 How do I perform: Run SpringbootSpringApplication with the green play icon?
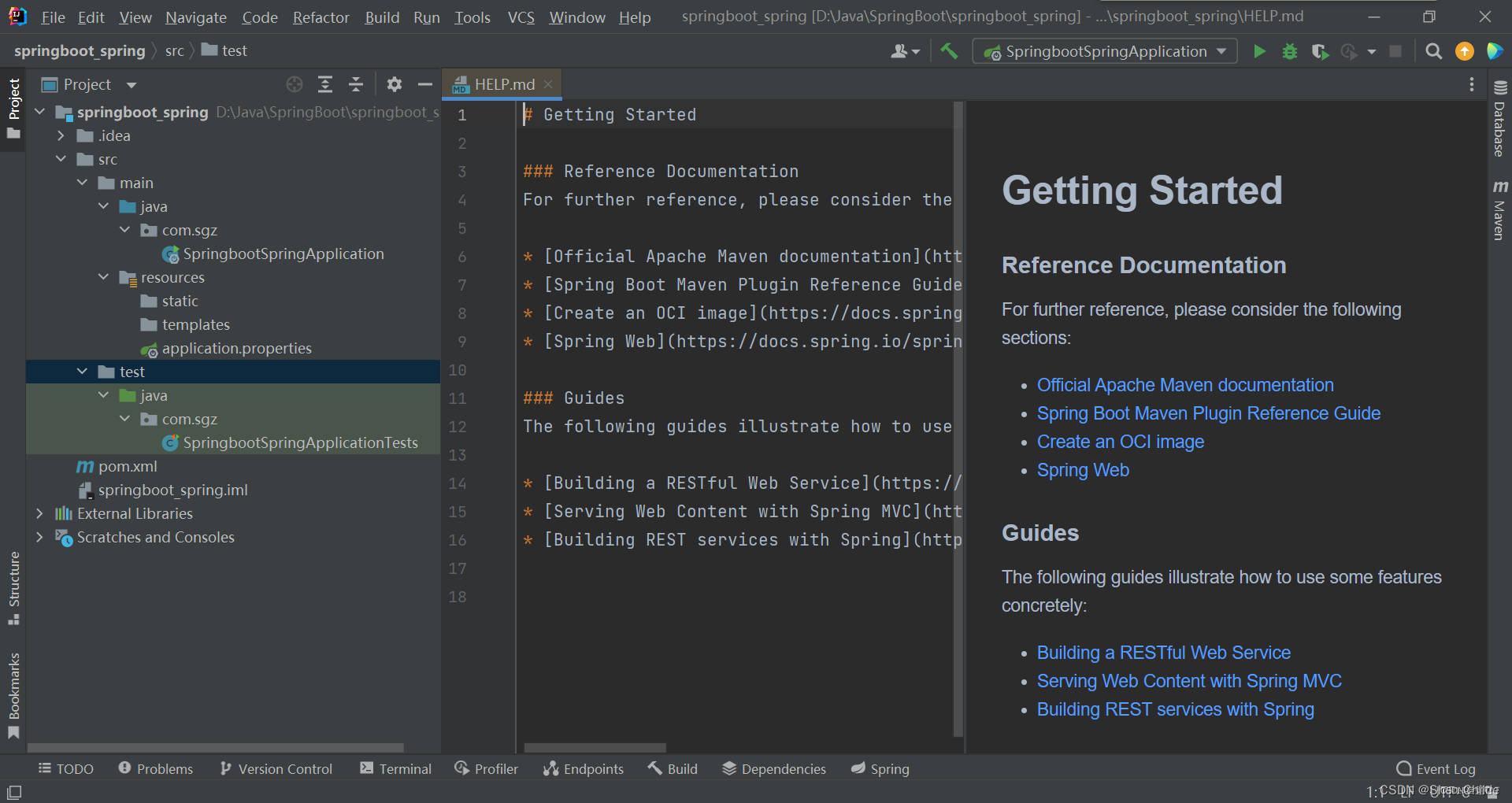(1259, 51)
